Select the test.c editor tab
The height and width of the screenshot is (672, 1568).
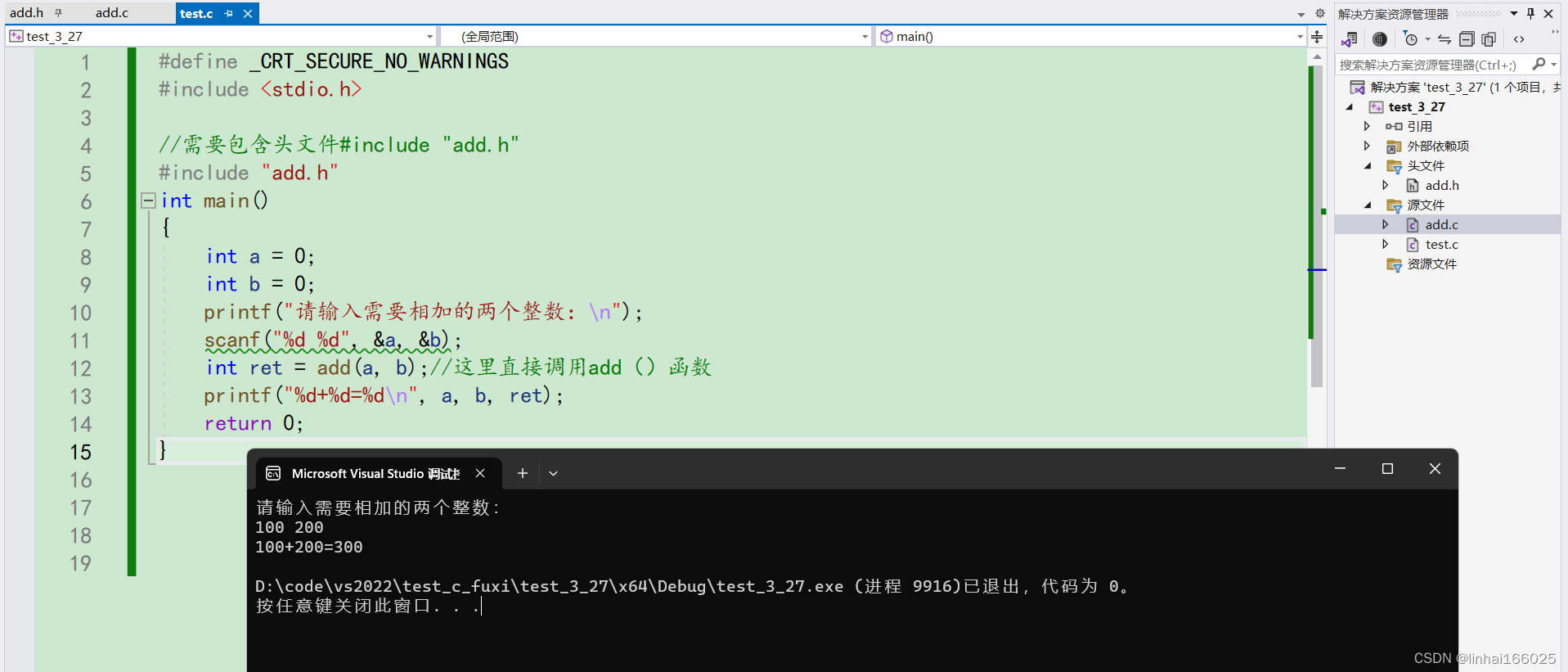pos(196,13)
